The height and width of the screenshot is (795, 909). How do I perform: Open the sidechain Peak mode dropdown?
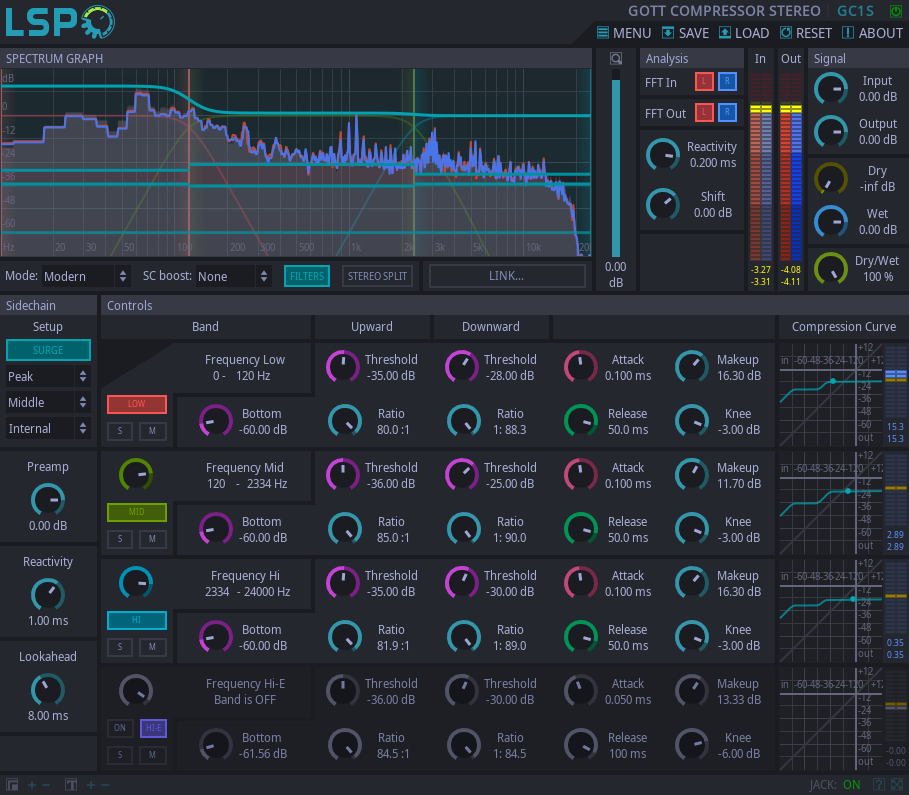click(48, 376)
